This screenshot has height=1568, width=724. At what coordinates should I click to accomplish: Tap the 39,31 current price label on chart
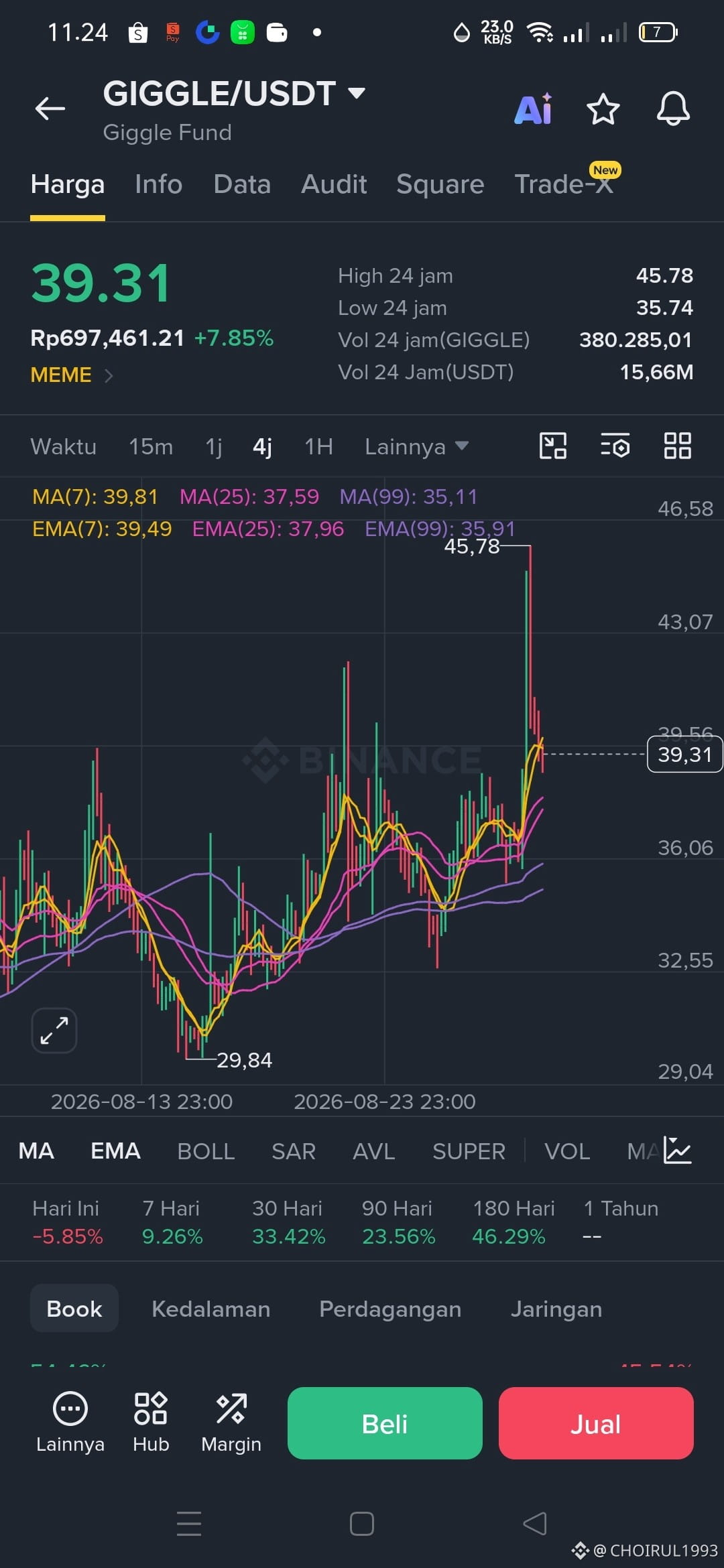tap(684, 755)
